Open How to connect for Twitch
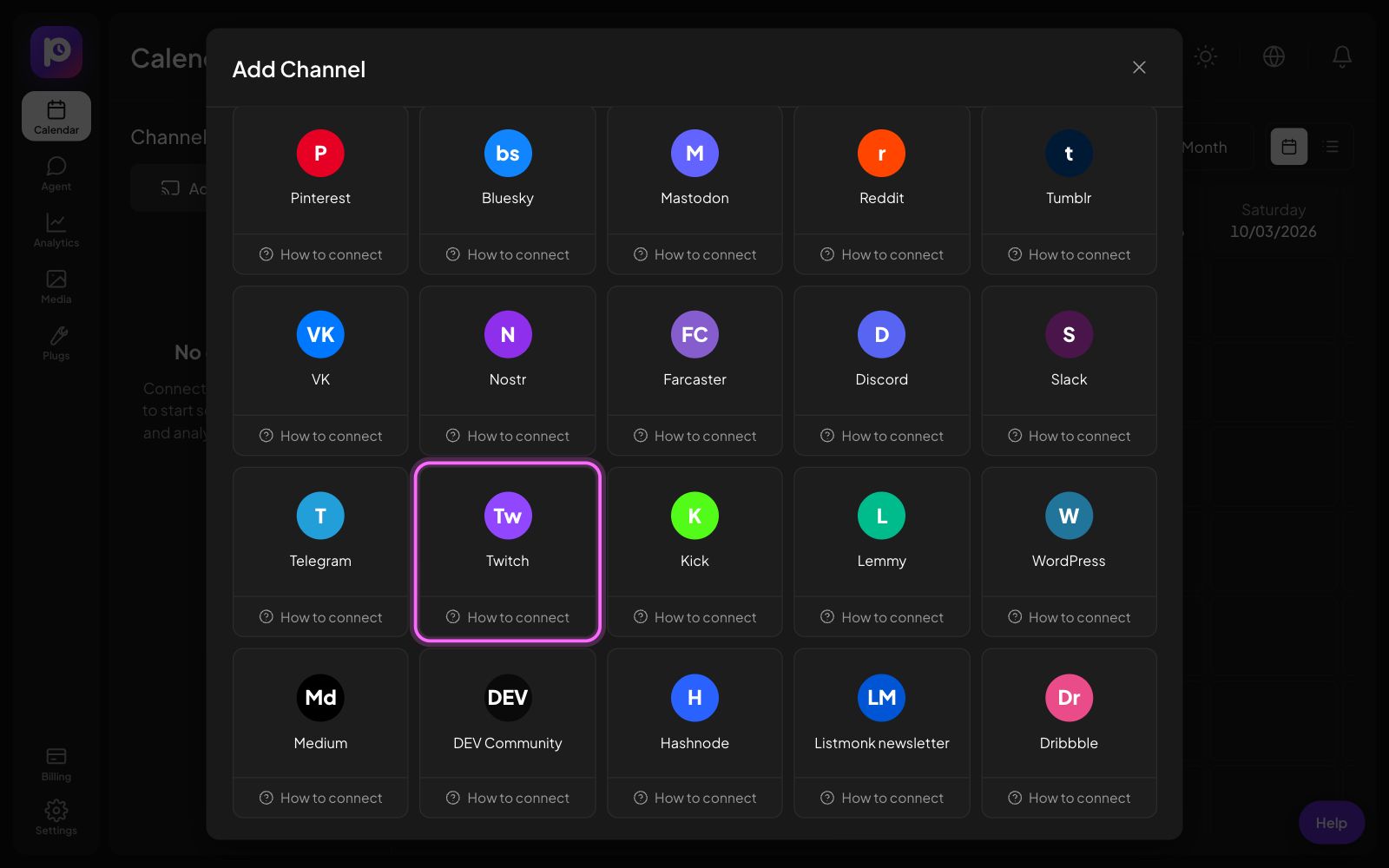Viewport: 1389px width, 868px height. point(508,617)
